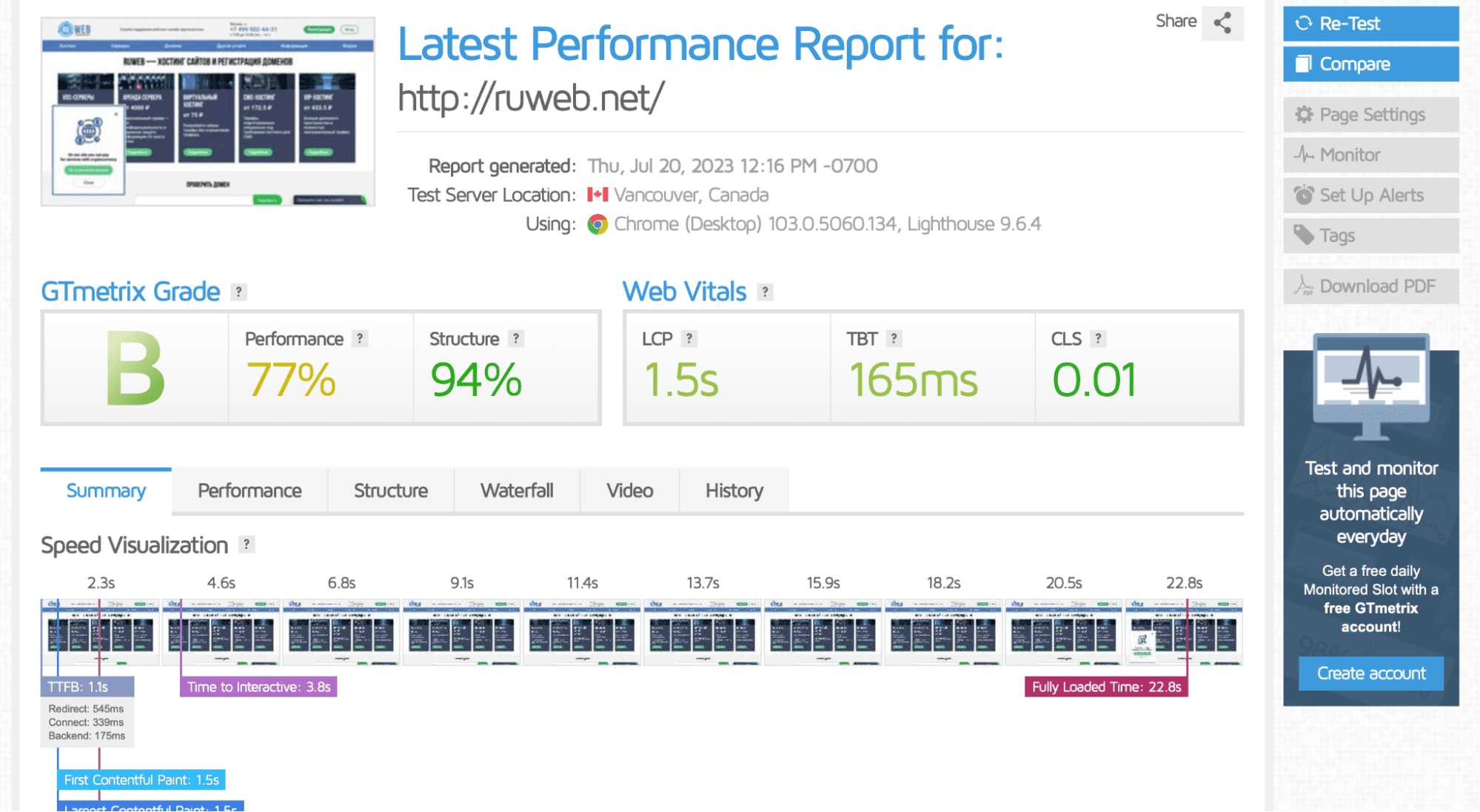Click the 20.5s filmstrip frame

(1064, 632)
